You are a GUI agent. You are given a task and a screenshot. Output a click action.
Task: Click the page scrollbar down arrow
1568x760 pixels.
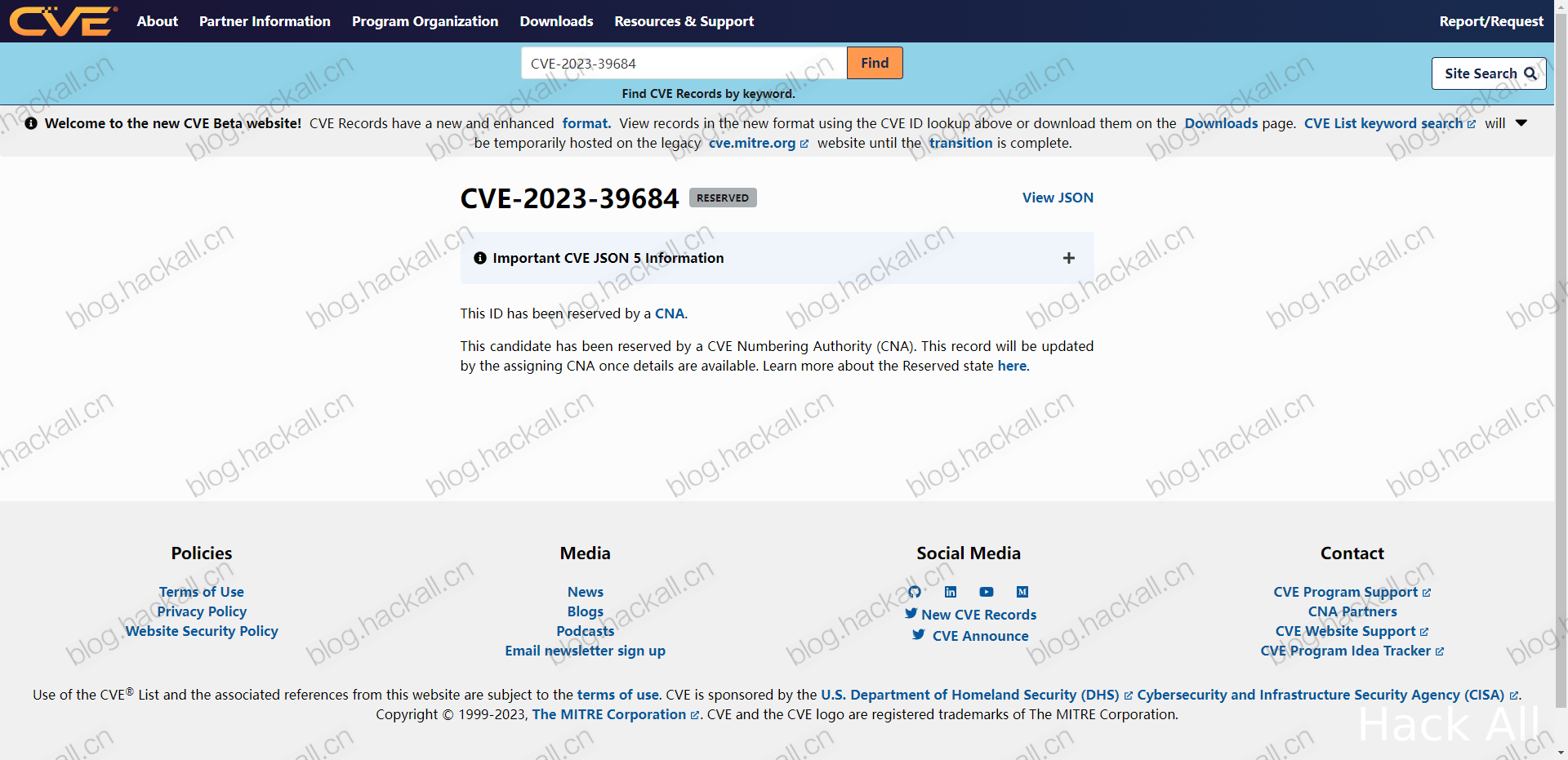pos(1561,753)
